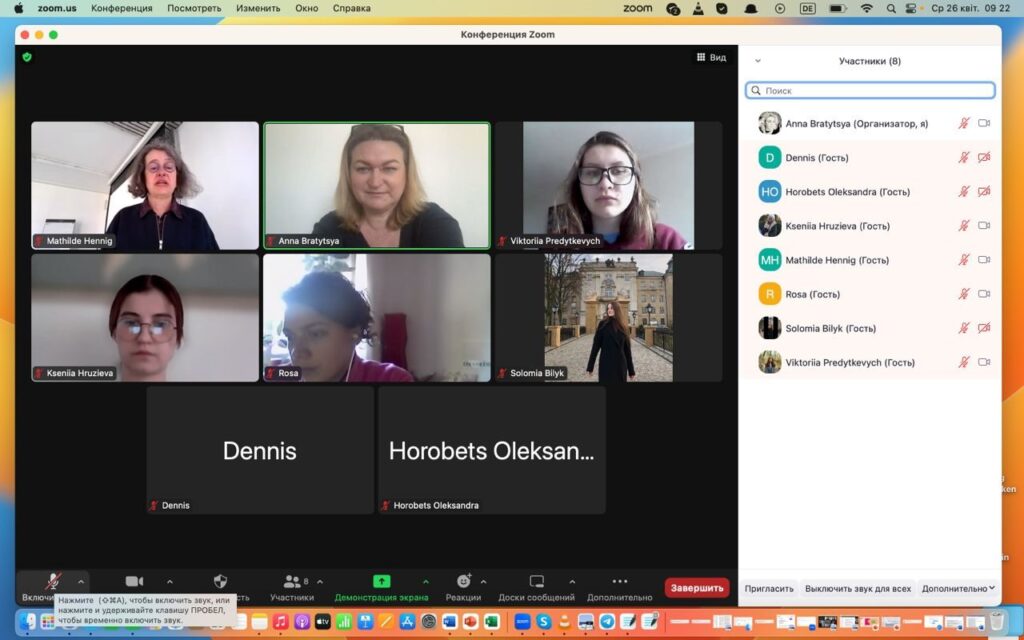The height and width of the screenshot is (640, 1024).
Task: Select Solomia Bilyk's video tile
Action: [608, 317]
